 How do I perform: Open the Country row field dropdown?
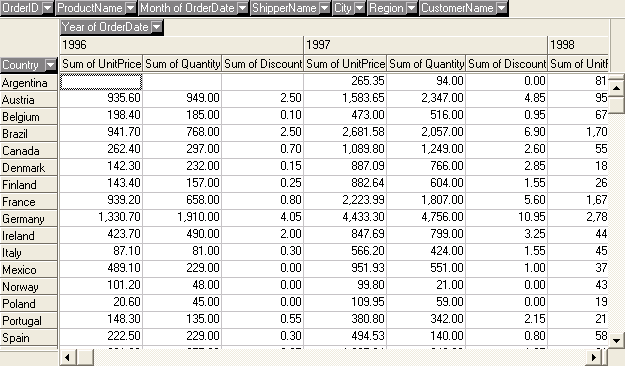tap(51, 65)
